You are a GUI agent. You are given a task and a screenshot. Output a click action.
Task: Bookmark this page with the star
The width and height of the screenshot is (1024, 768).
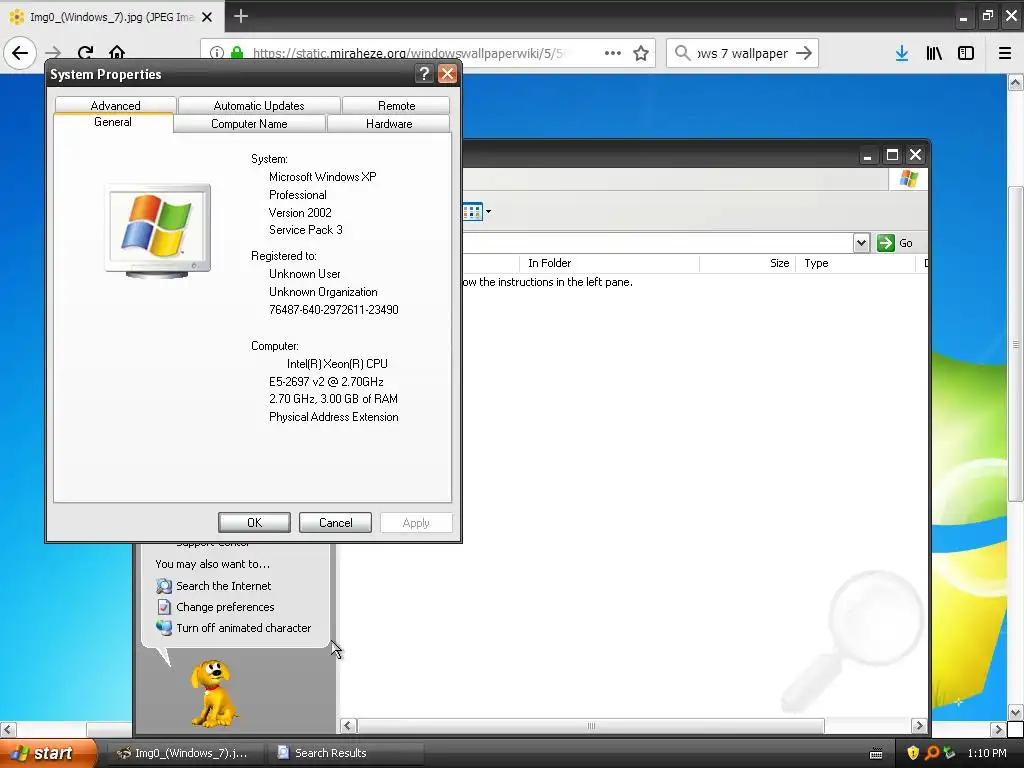pos(641,53)
